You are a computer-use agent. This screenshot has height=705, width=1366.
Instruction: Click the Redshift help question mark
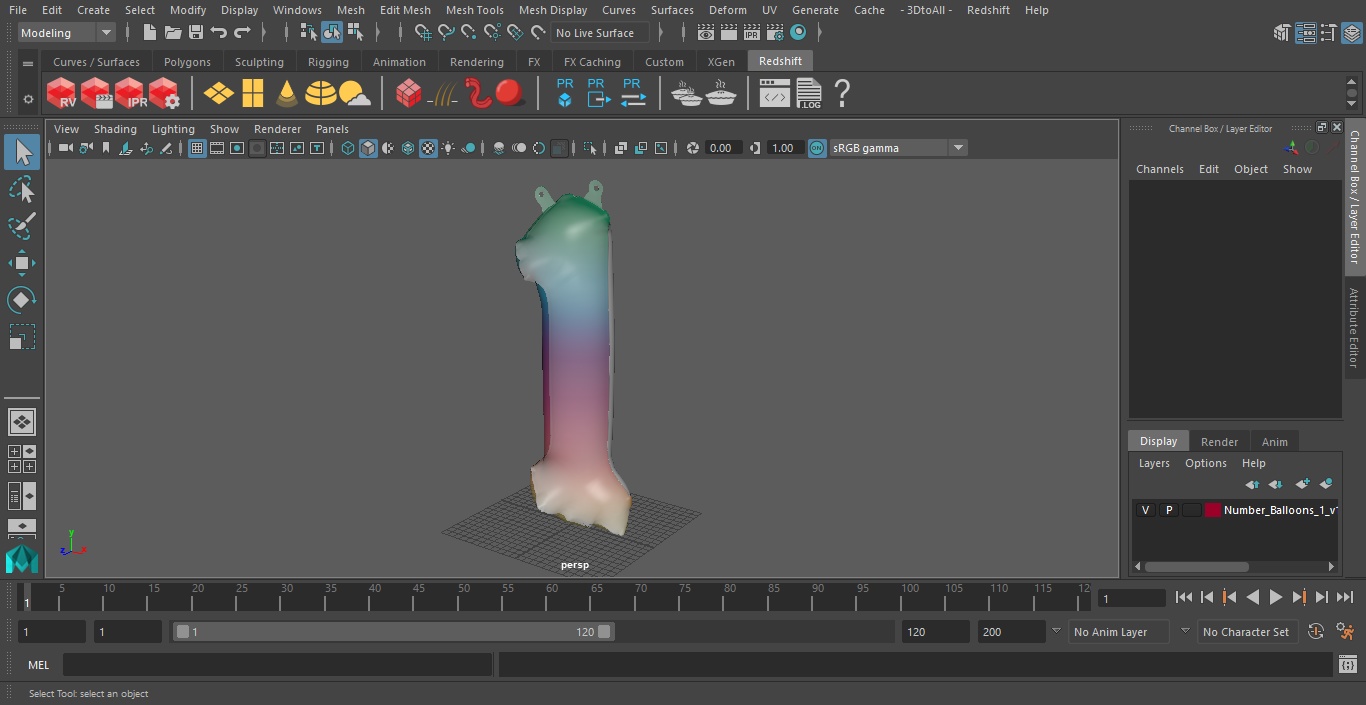[842, 94]
